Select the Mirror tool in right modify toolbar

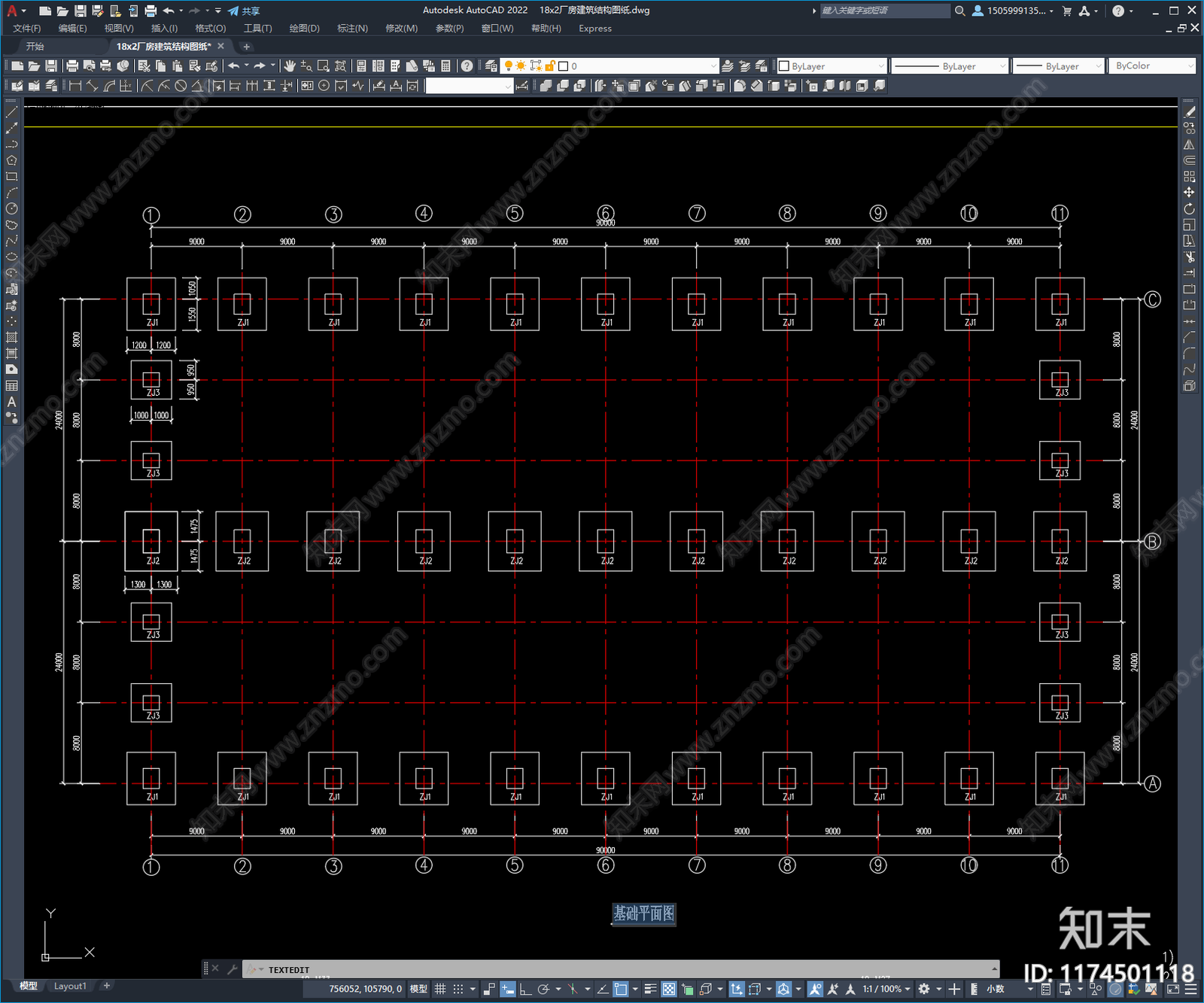[x=1189, y=144]
